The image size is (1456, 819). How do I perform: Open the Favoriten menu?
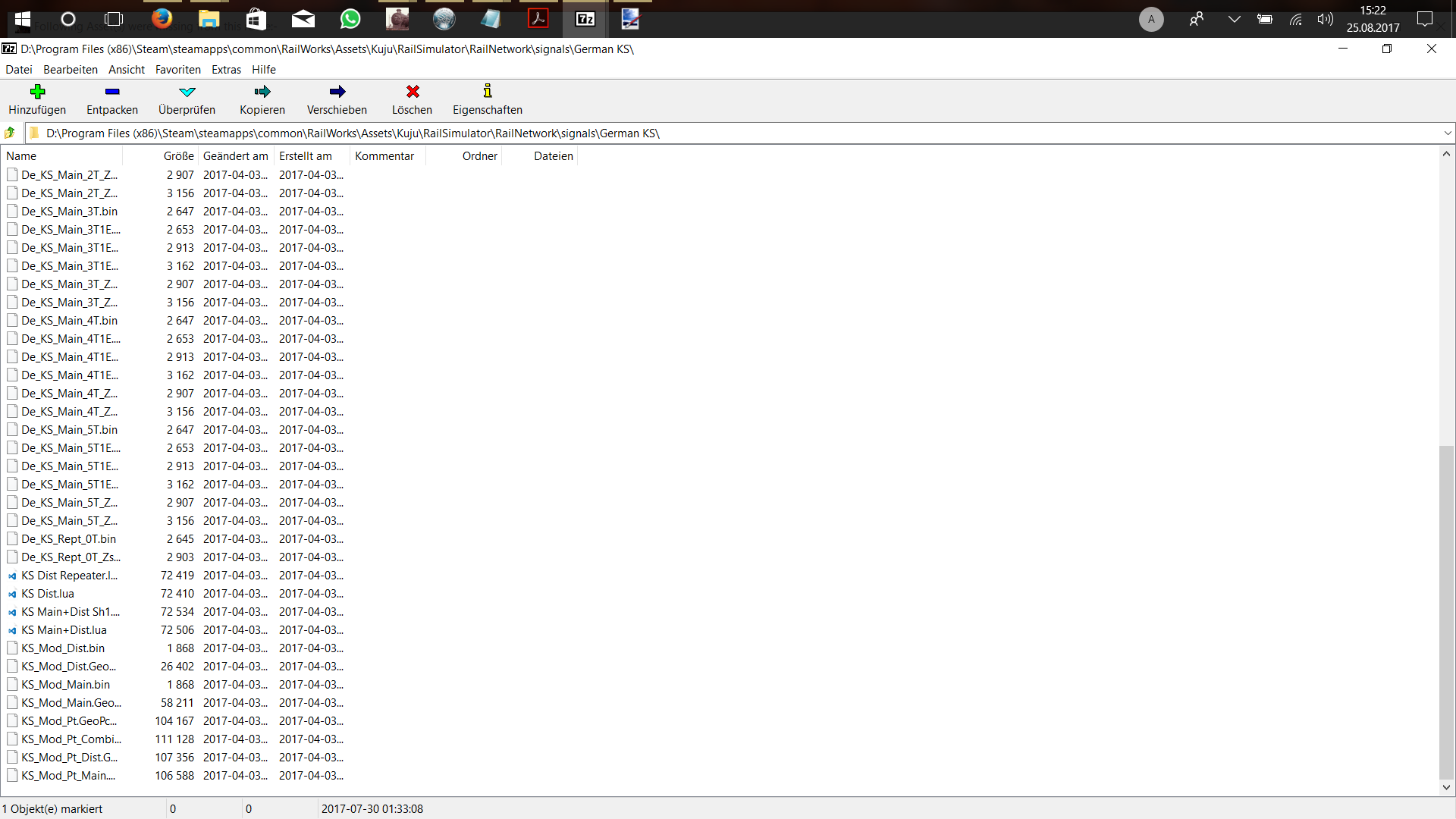point(177,70)
